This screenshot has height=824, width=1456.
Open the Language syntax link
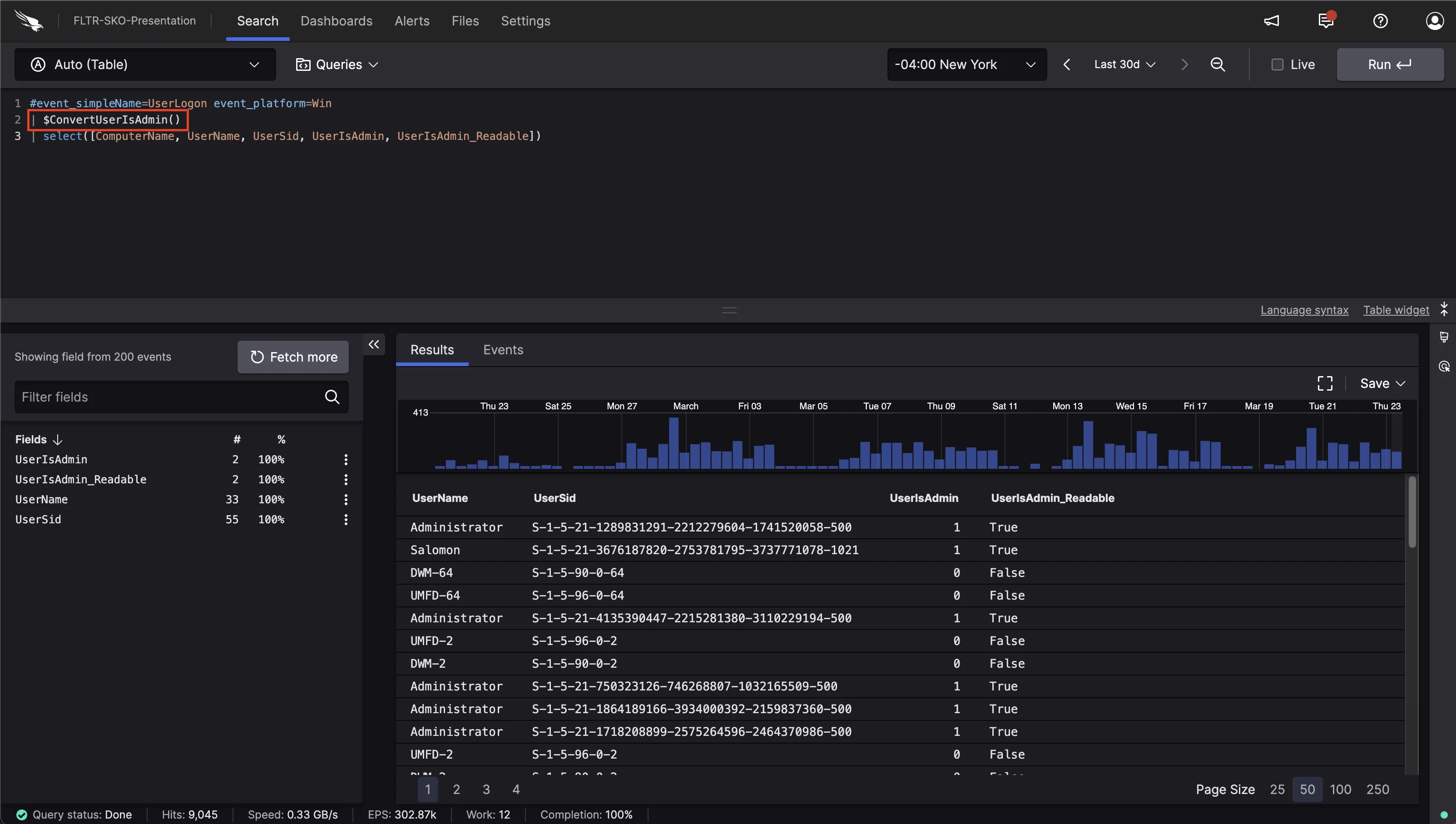pos(1304,310)
